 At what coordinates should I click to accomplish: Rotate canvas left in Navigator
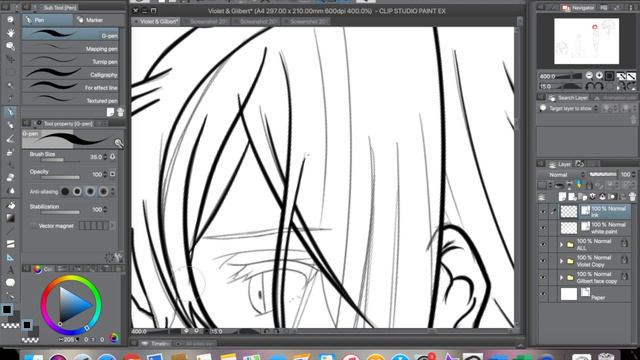[589, 86]
